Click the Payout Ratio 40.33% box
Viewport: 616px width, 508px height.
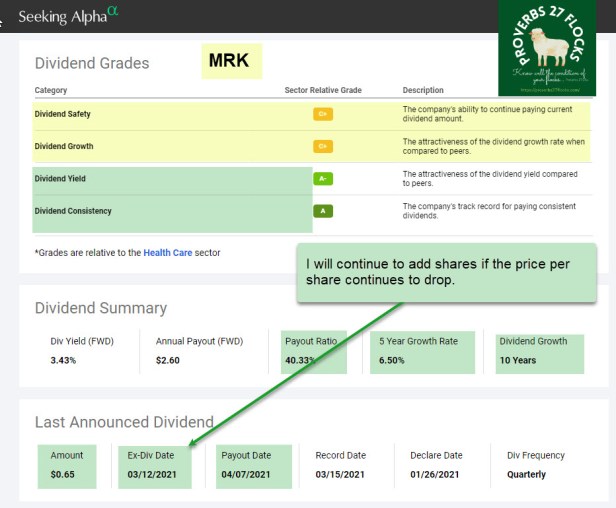pos(318,350)
